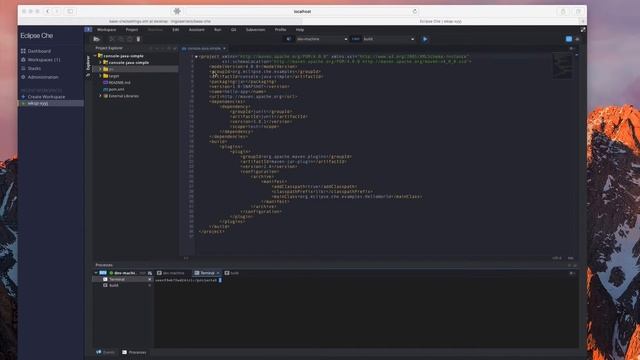Open Dashboard in Che sidebar
The height and width of the screenshot is (360, 640).
click(x=39, y=51)
